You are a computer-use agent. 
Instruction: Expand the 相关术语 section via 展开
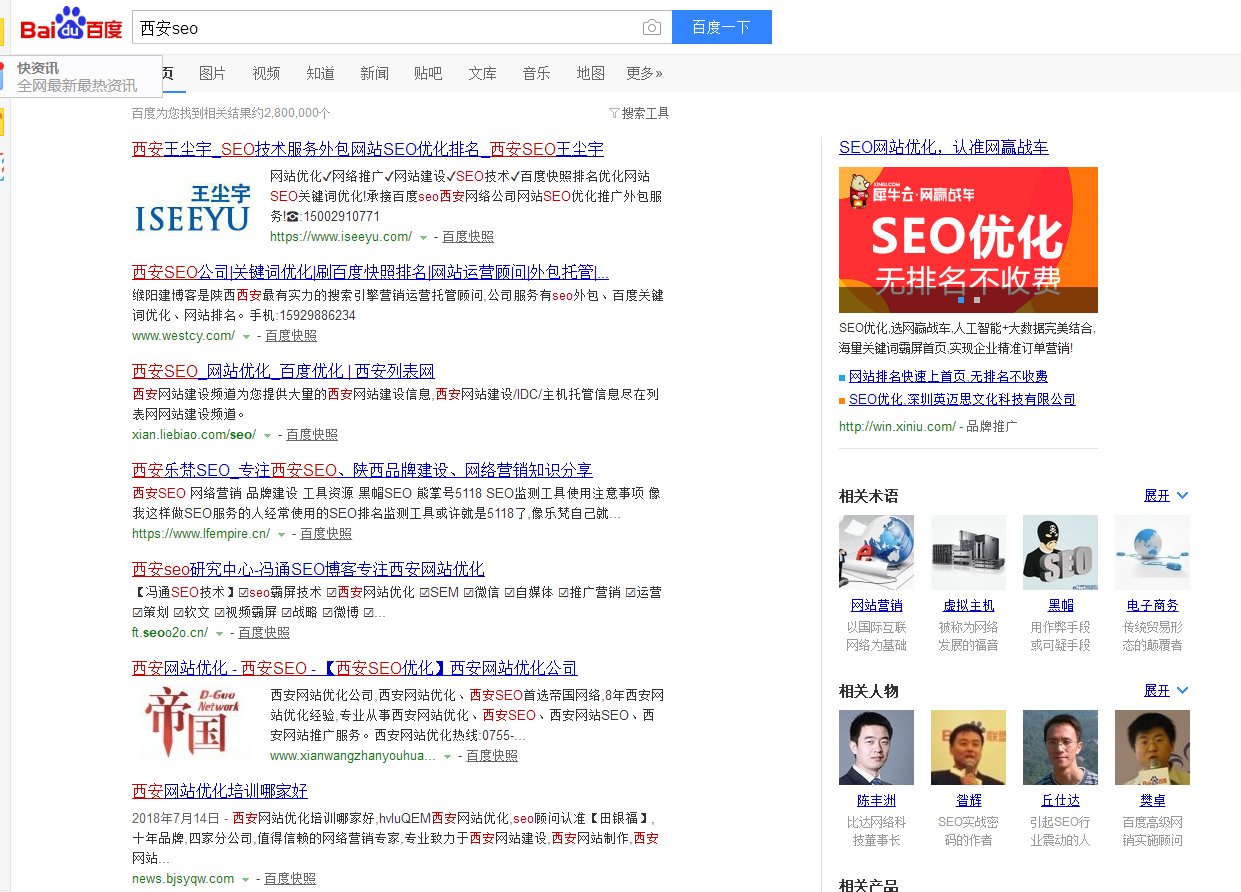pos(1159,495)
